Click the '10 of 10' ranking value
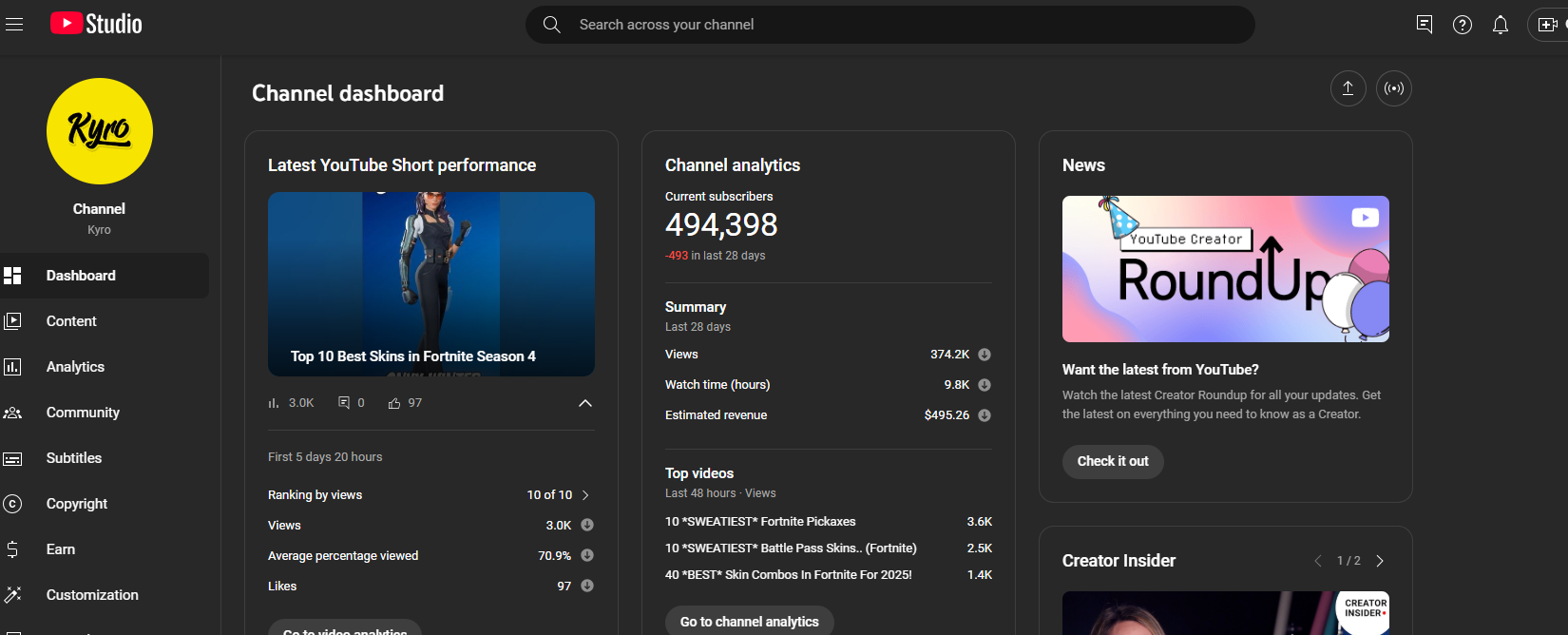This screenshot has height=635, width=1568. pyautogui.click(x=549, y=495)
